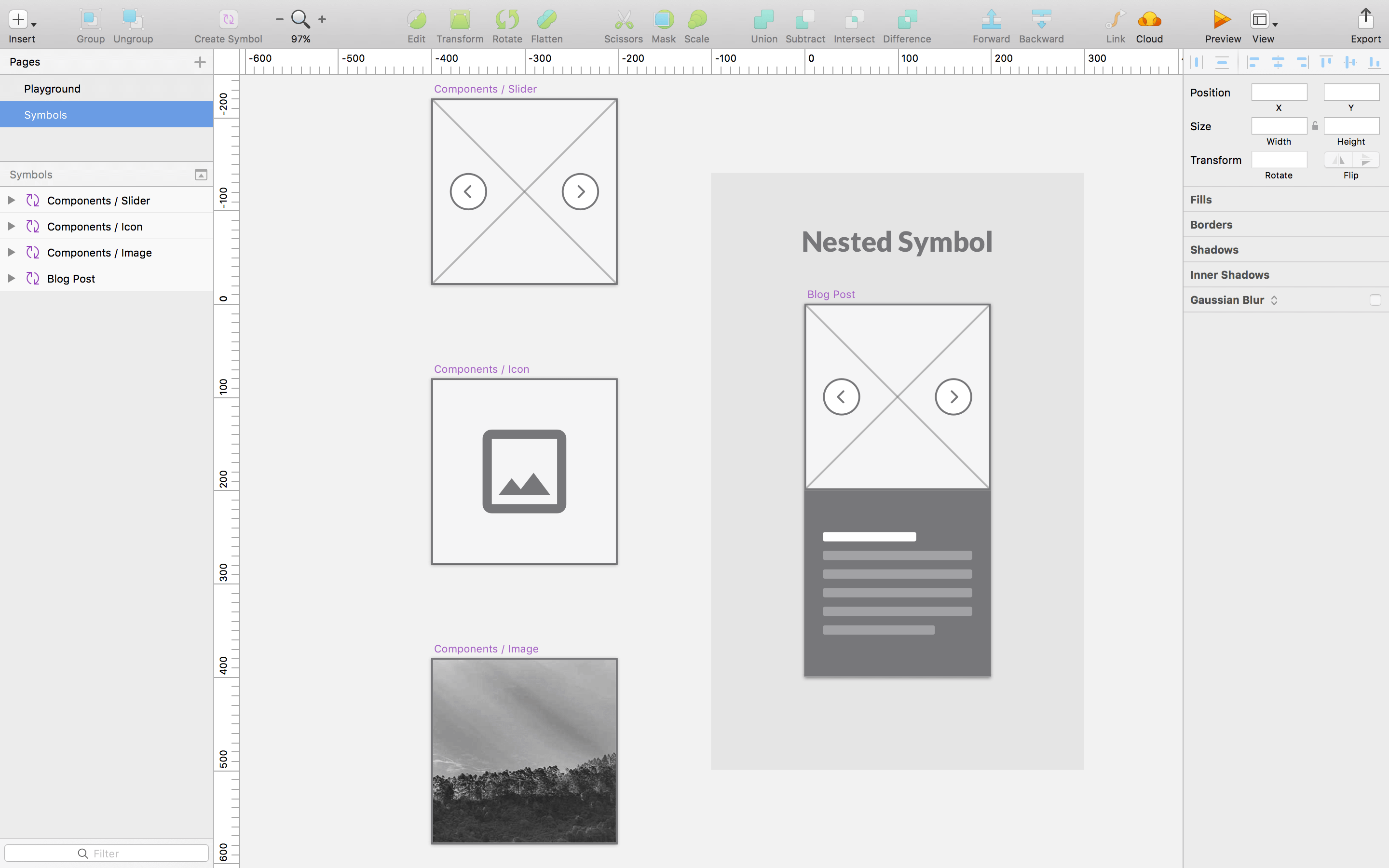Click the Flatten icon
Screen dimensions: 1389x868
click(546, 20)
